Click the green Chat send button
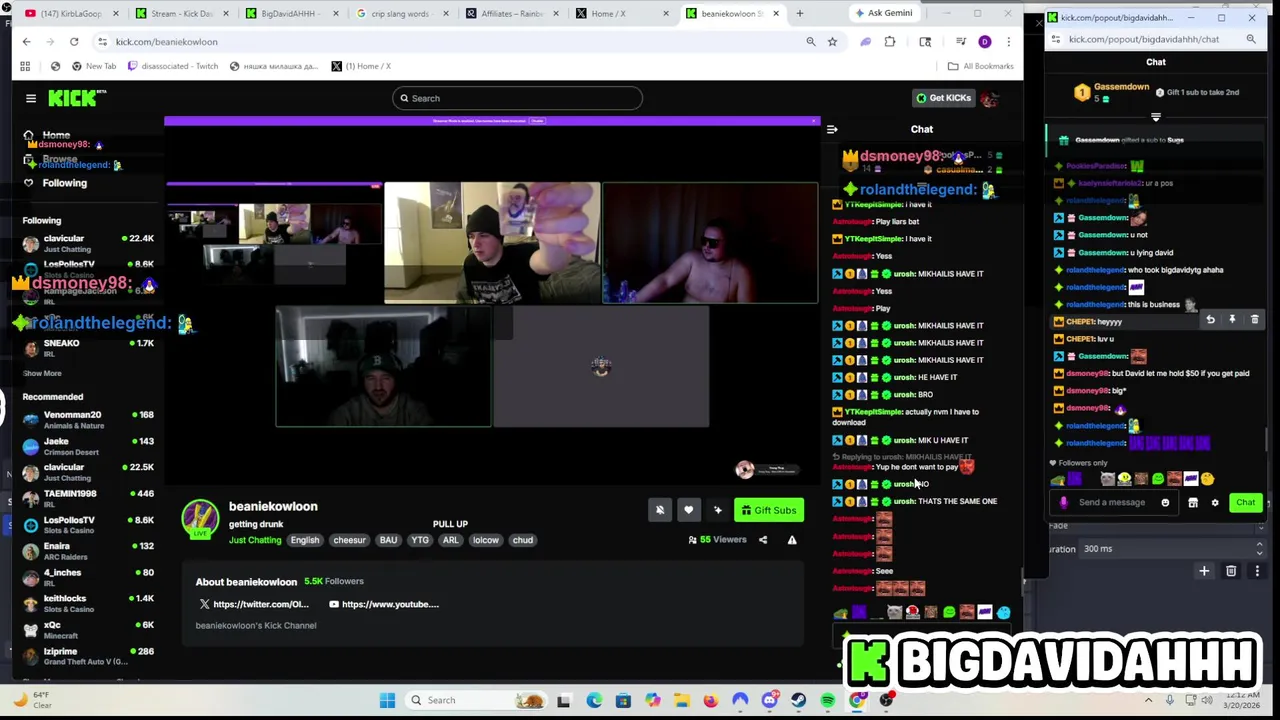Screen dimensions: 1280x720 coord(1245,502)
